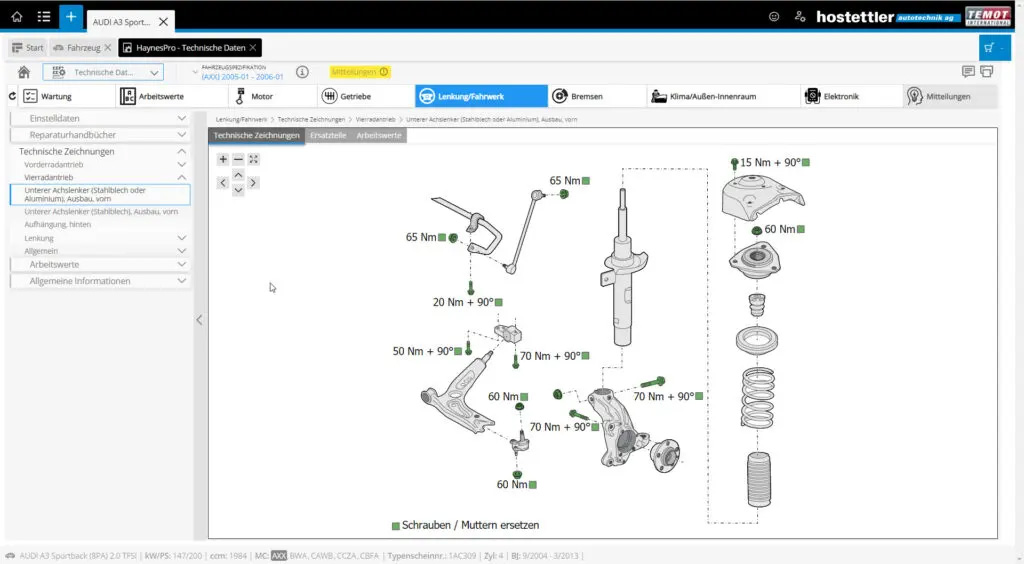Fit drawing to full screen view
The height and width of the screenshot is (564, 1024).
coord(254,159)
